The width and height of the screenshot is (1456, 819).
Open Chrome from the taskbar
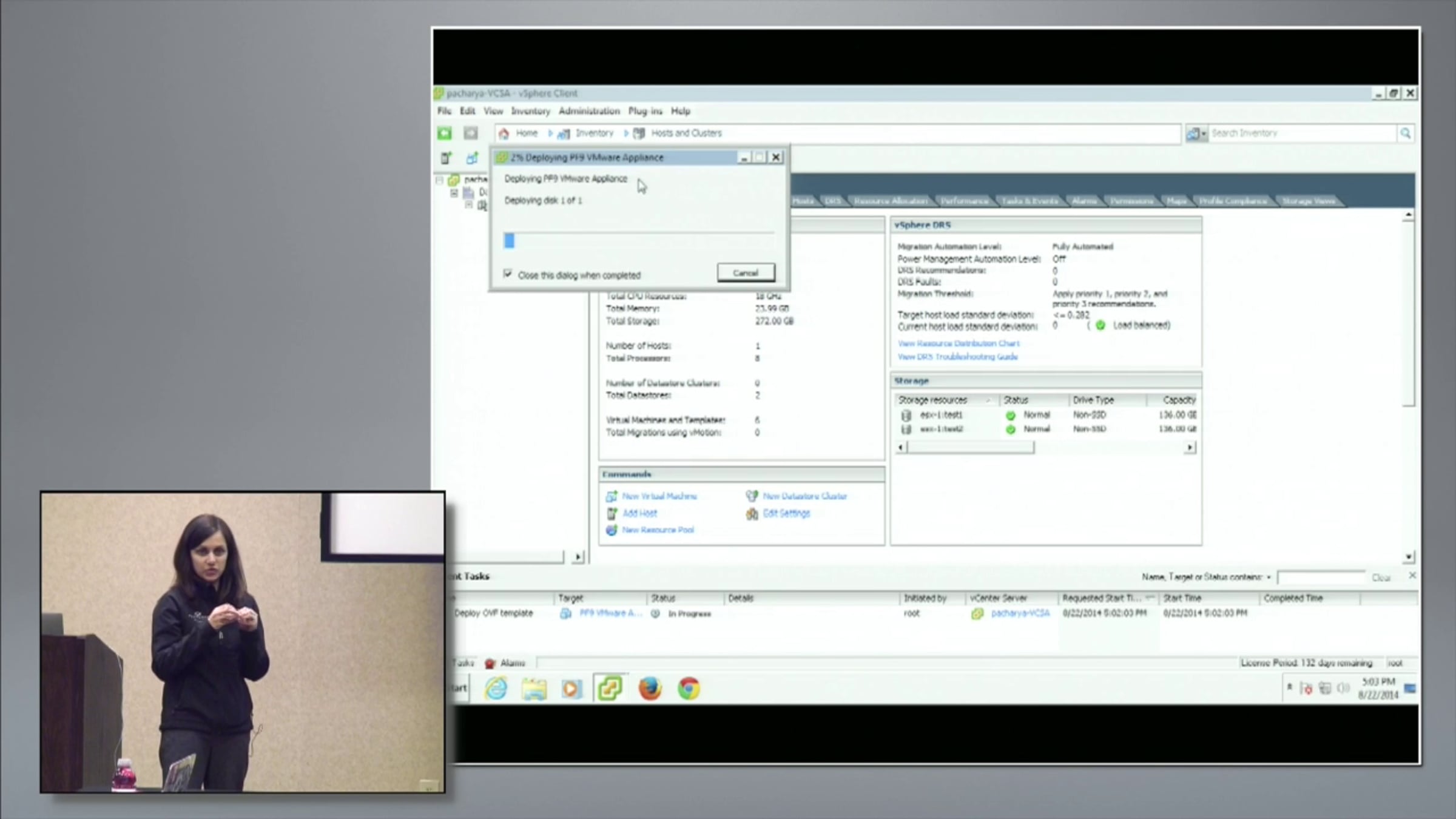pos(689,689)
